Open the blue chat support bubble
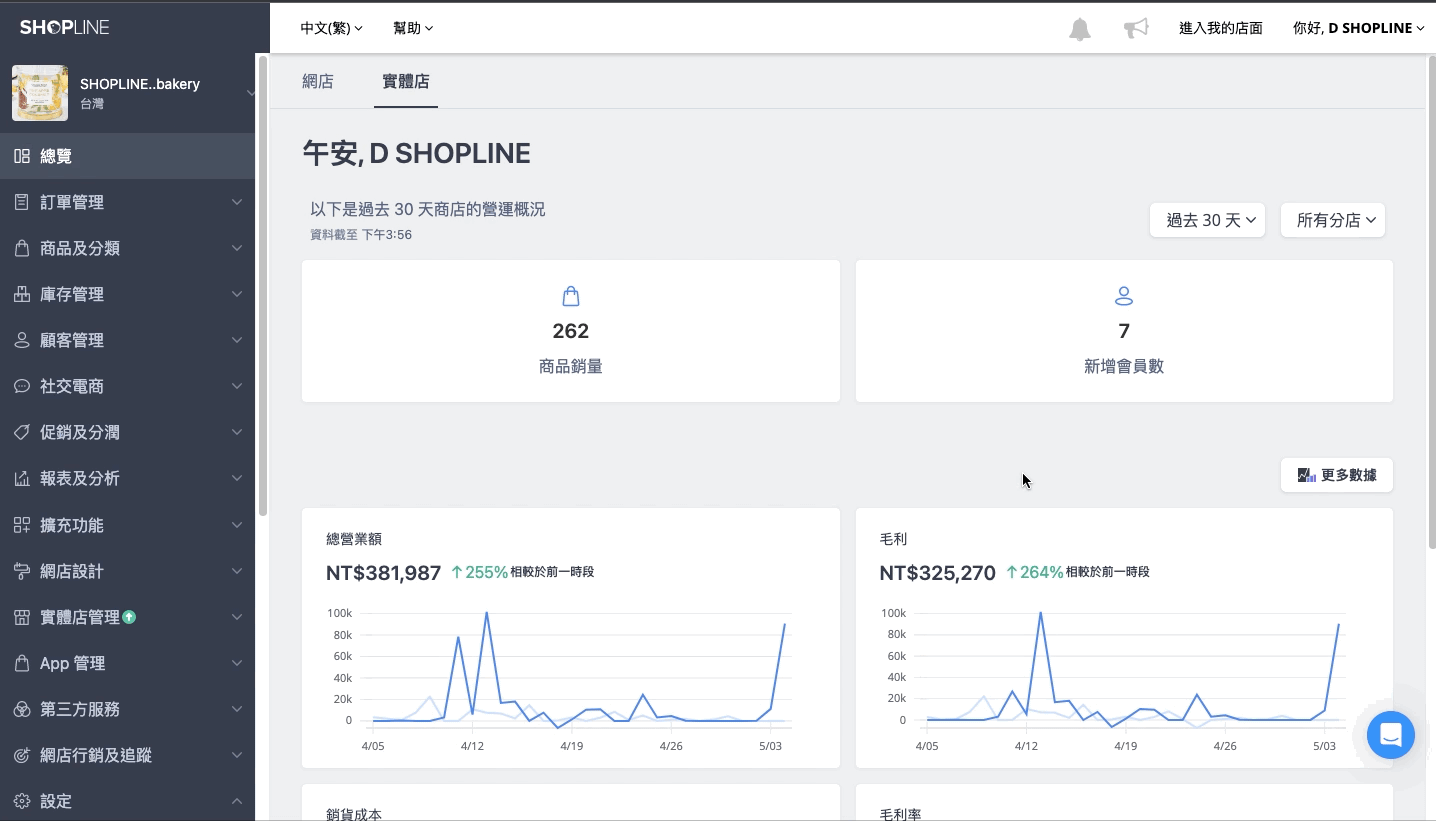1436x821 pixels. tap(1390, 735)
